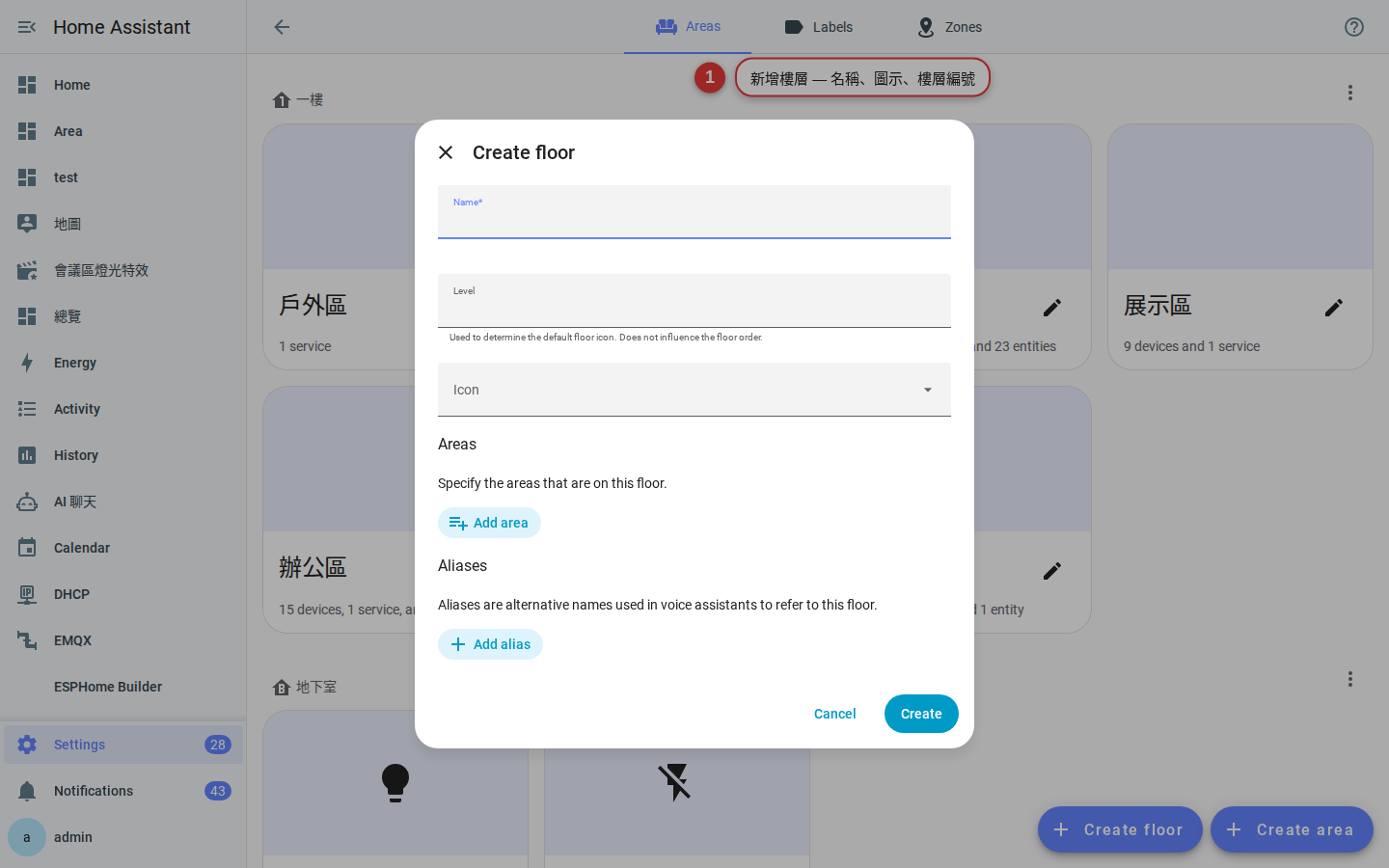Click the Create floor floating button
This screenshot has height=868, width=1389.
1120,829
